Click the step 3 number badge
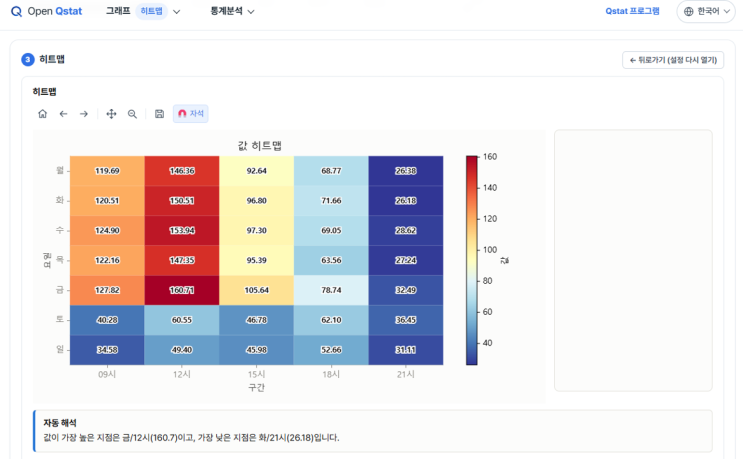Viewport: 743px width, 459px height. [x=28, y=60]
